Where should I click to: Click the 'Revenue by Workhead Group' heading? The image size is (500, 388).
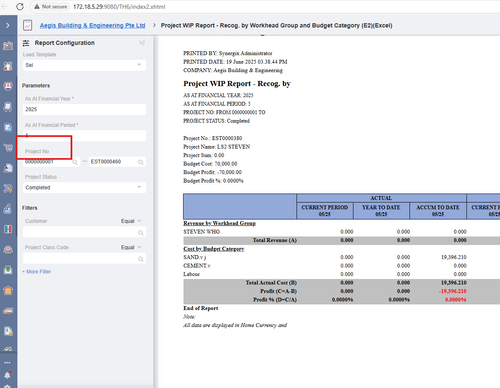pyautogui.click(x=219, y=223)
